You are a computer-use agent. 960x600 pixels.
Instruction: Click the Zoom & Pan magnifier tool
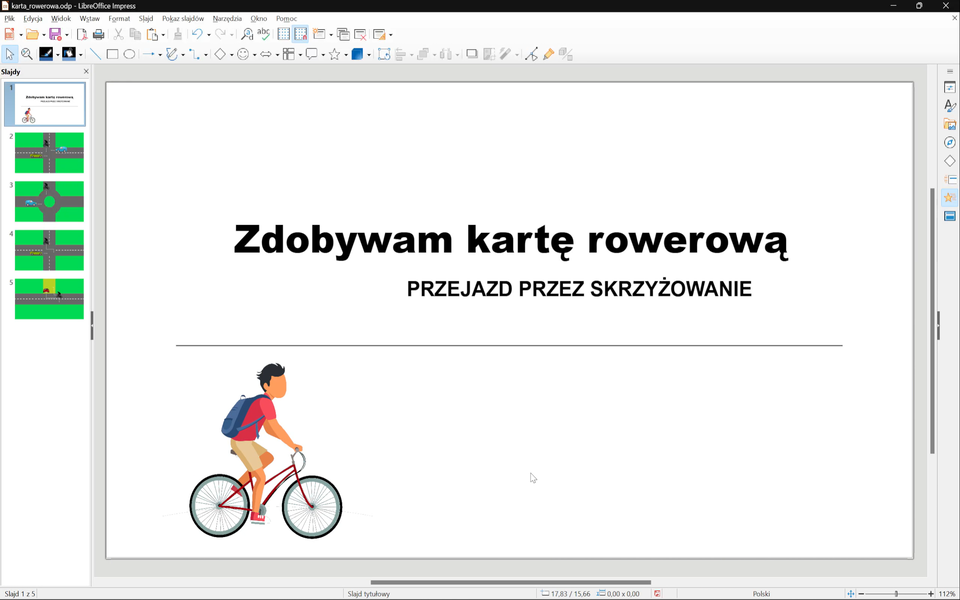click(x=27, y=54)
